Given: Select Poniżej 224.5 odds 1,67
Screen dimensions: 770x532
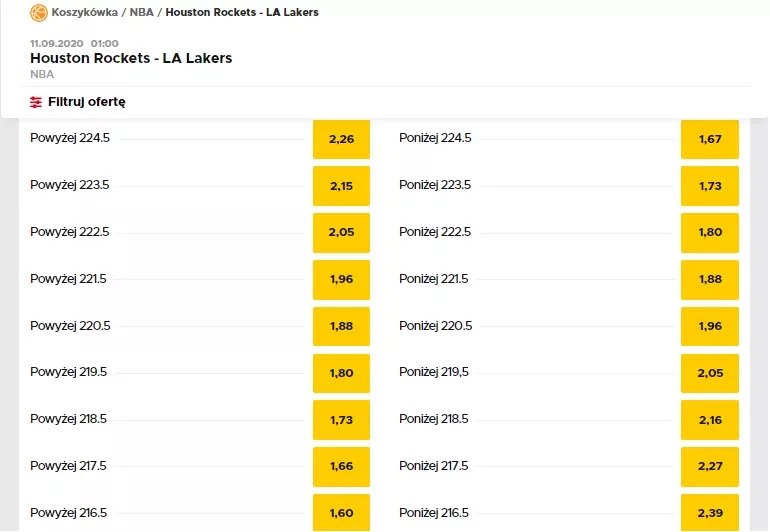Looking at the screenshot, I should [710, 139].
